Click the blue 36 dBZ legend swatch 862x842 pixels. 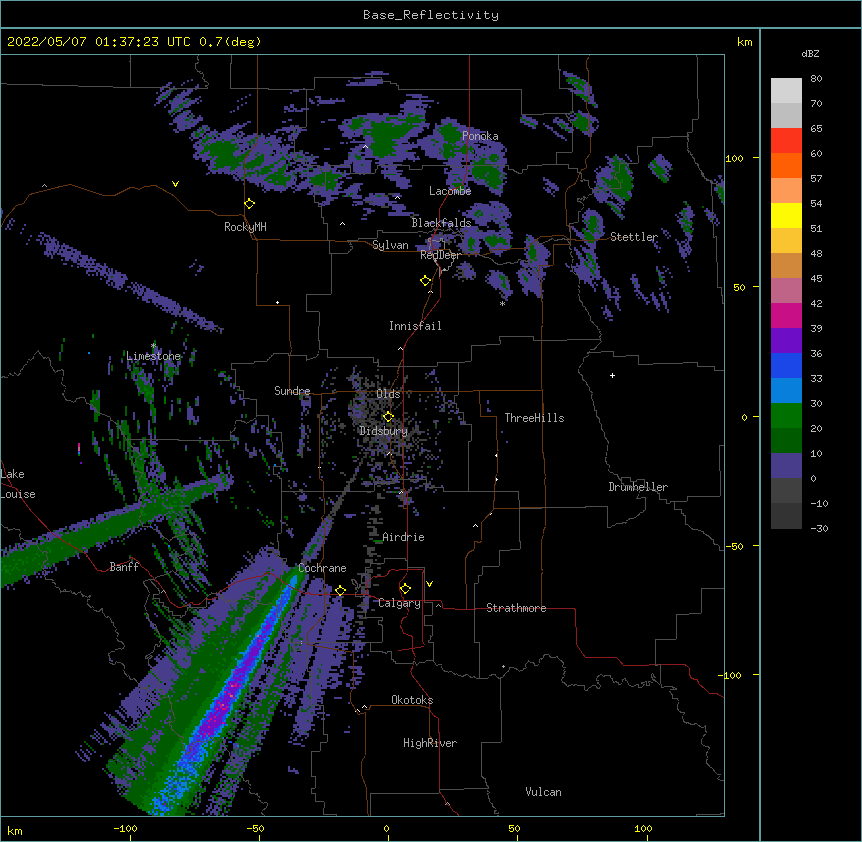[786, 365]
